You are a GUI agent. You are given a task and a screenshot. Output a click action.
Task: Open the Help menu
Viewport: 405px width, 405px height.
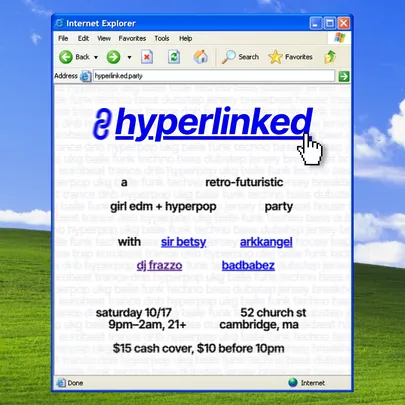coord(185,38)
